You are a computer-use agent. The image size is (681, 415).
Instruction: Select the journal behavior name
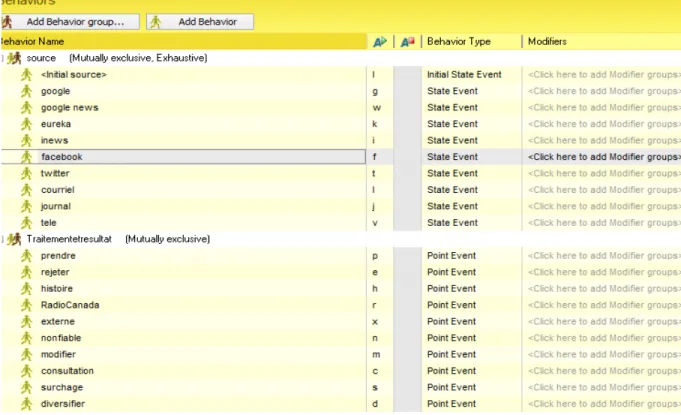[x=56, y=206]
